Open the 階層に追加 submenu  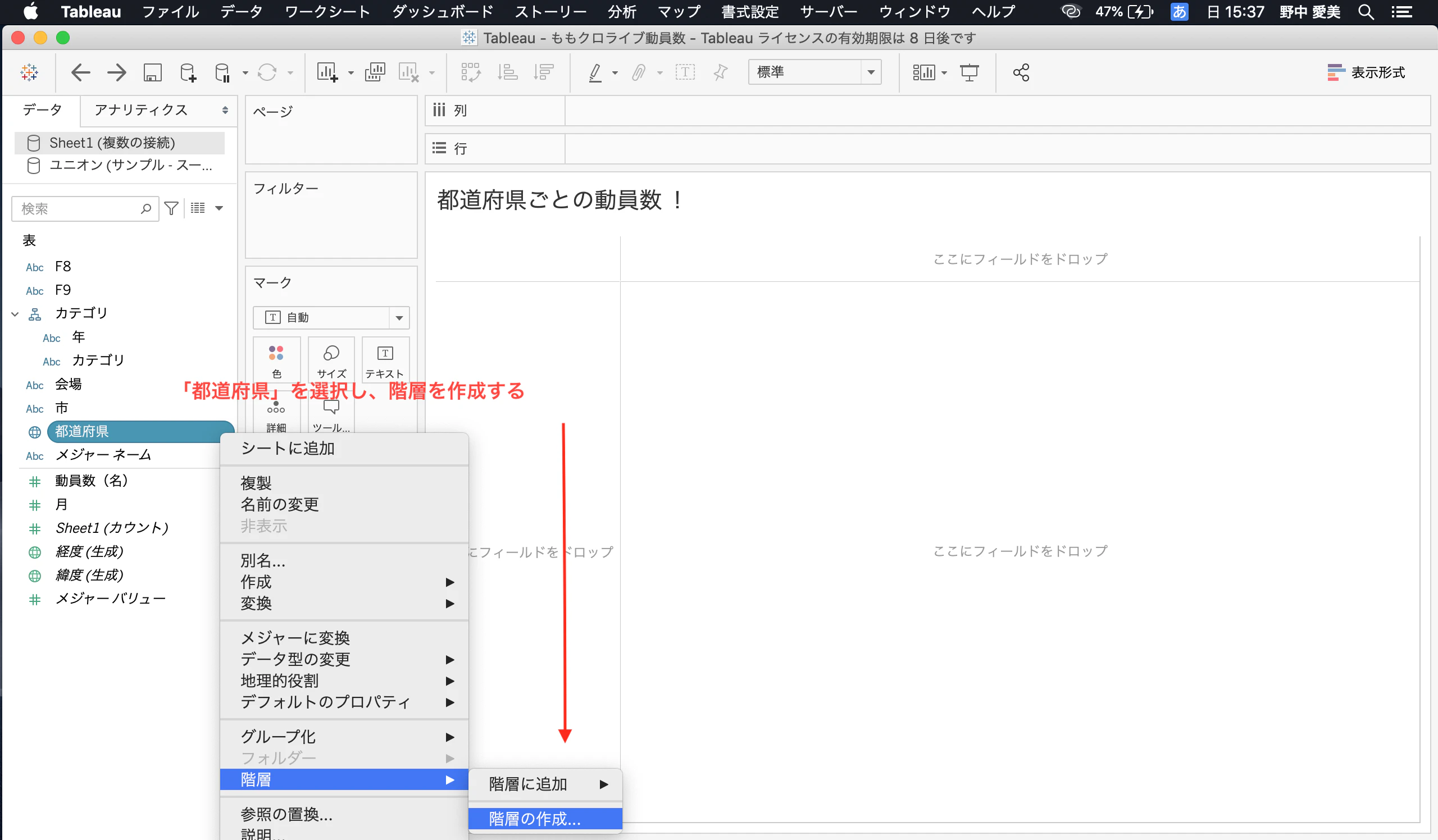click(x=545, y=784)
